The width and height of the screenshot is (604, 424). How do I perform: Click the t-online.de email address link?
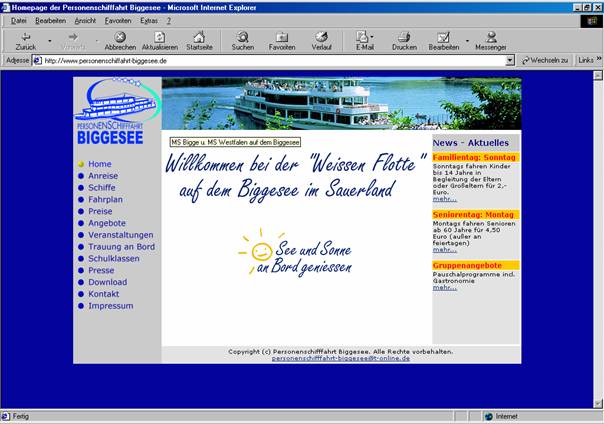[x=341, y=358]
